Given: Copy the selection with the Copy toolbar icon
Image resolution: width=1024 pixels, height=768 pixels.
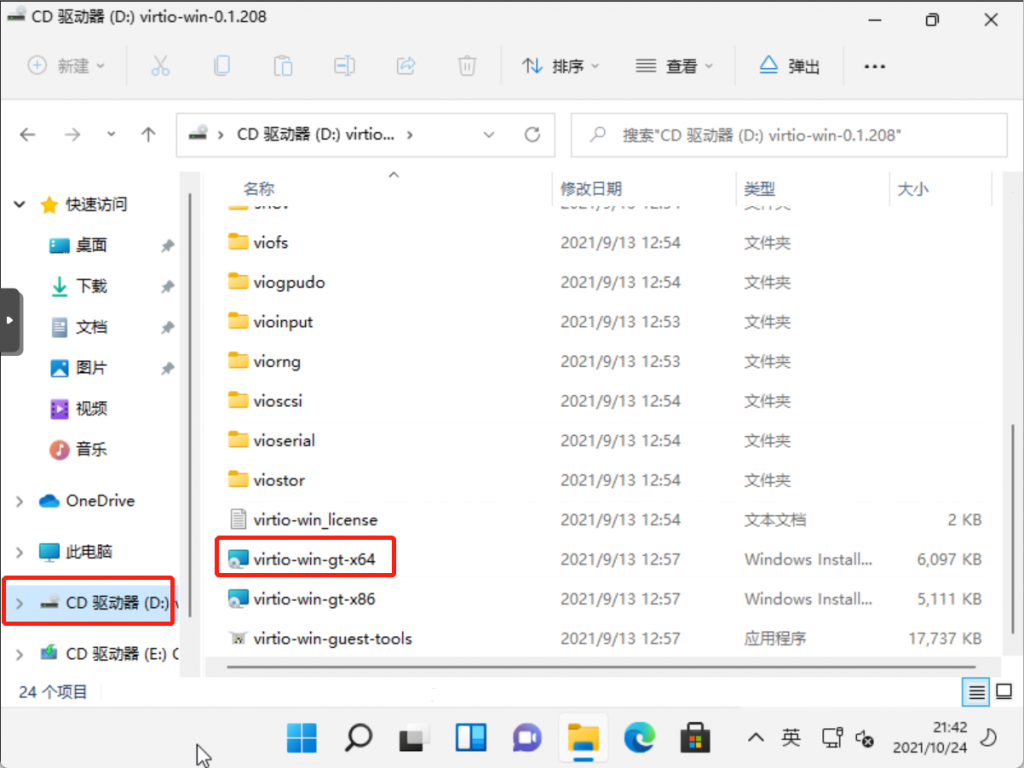Looking at the screenshot, I should (222, 66).
